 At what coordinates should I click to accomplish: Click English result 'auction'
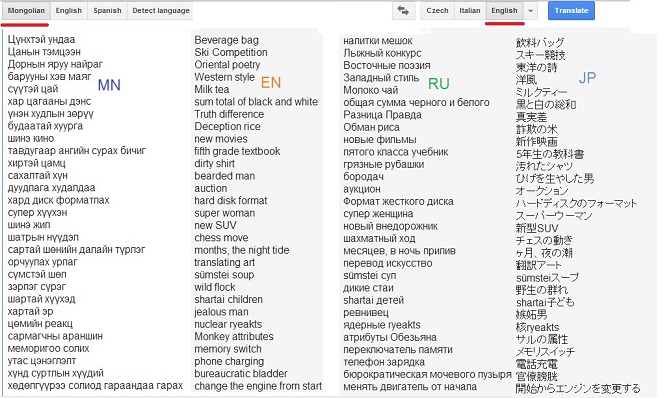tap(211, 188)
